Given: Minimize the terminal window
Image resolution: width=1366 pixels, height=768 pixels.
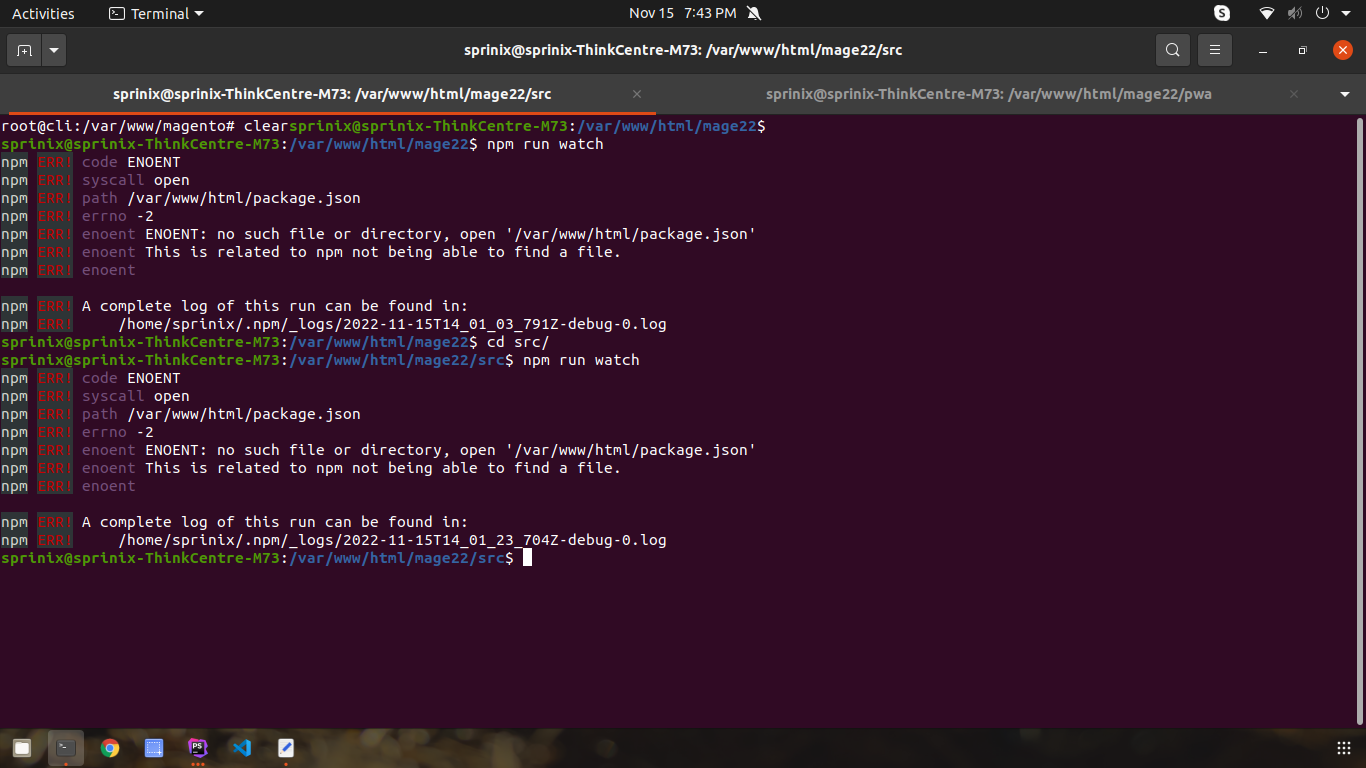Looking at the screenshot, I should (1263, 50).
